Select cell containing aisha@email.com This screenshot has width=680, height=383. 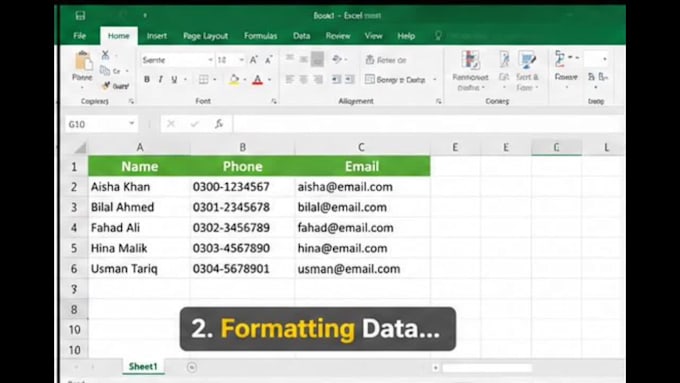[x=363, y=187]
